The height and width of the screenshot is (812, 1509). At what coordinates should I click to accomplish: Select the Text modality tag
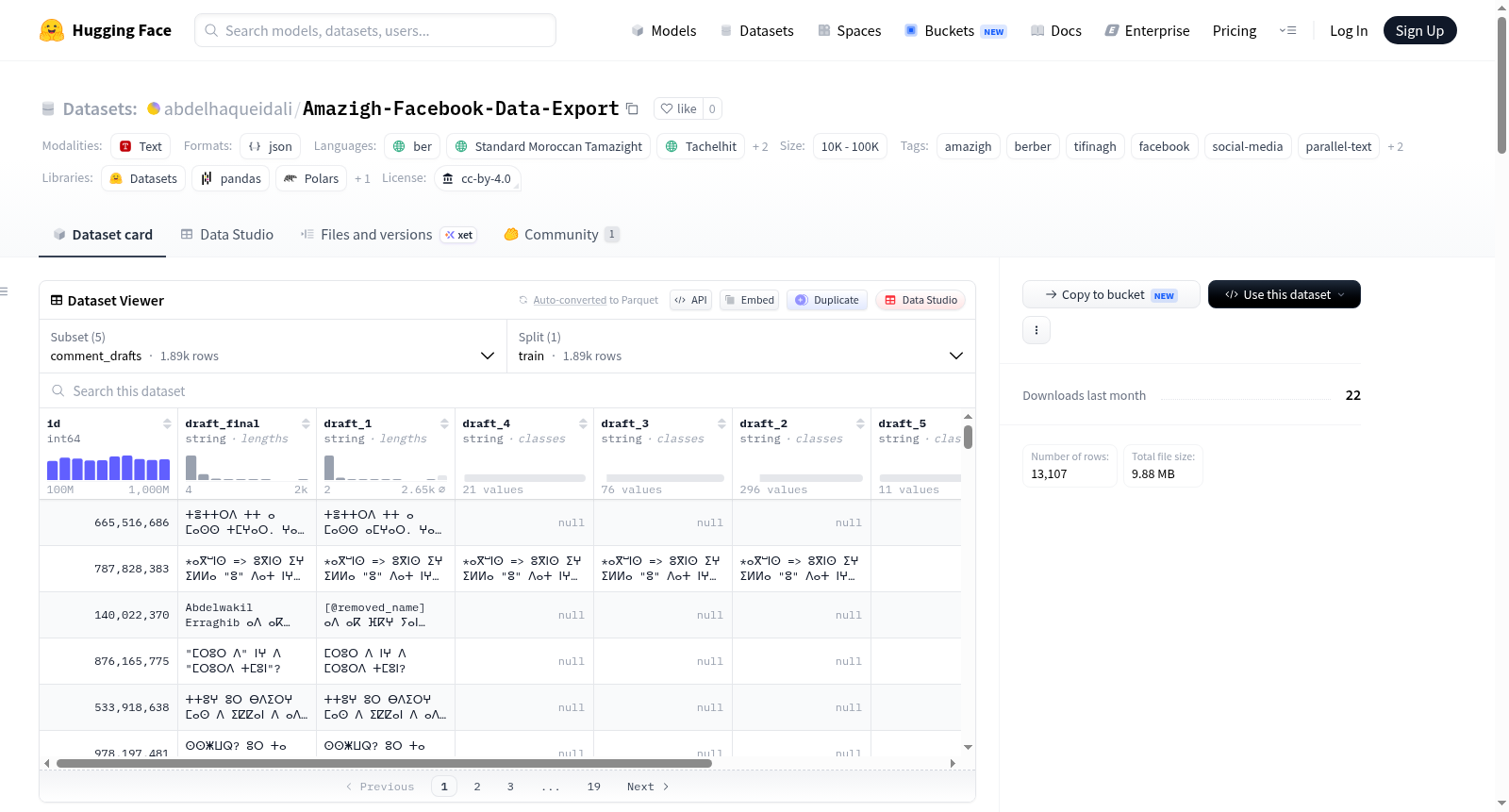[141, 146]
